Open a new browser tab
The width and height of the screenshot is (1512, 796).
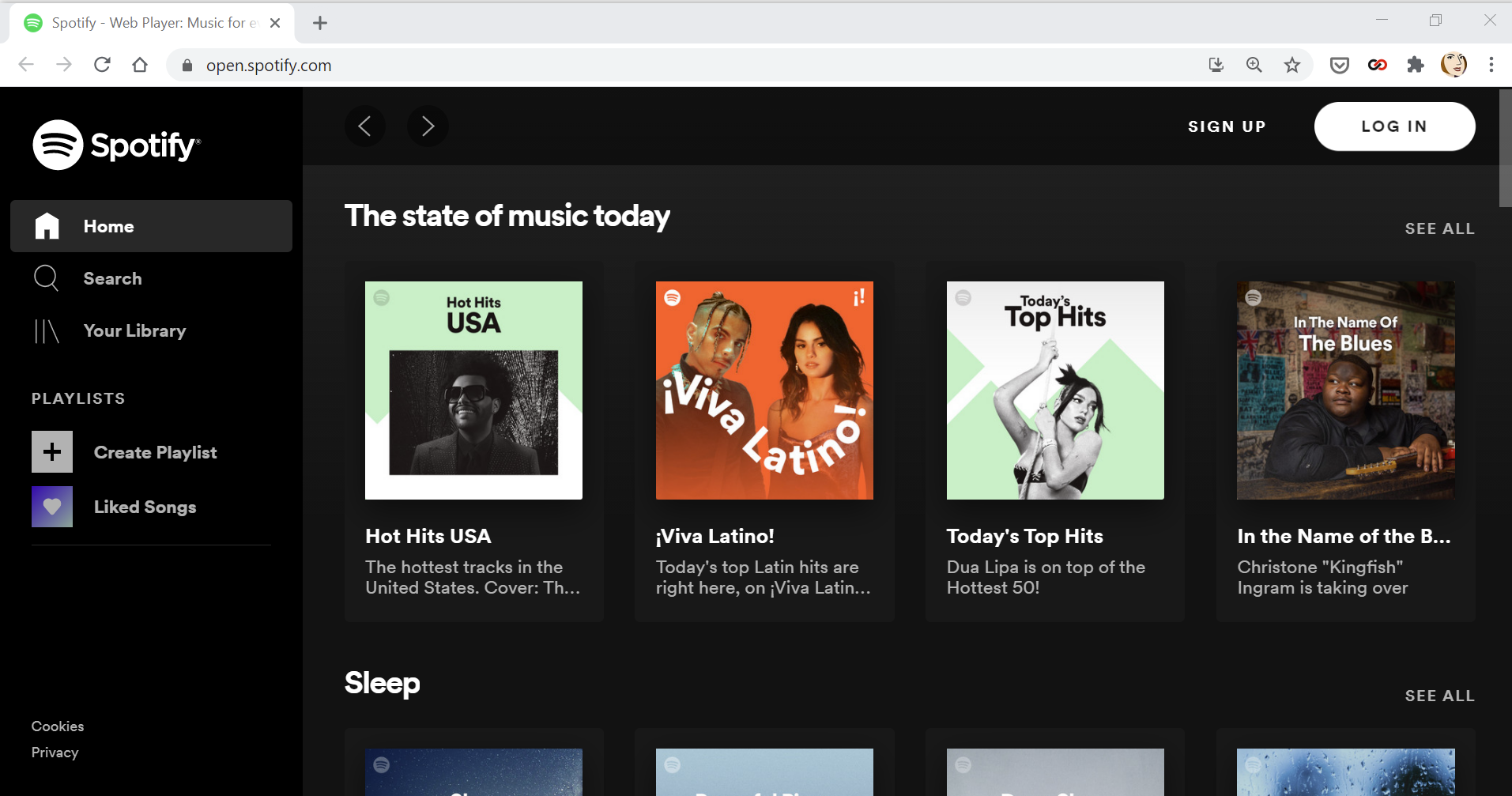pyautogui.click(x=320, y=23)
